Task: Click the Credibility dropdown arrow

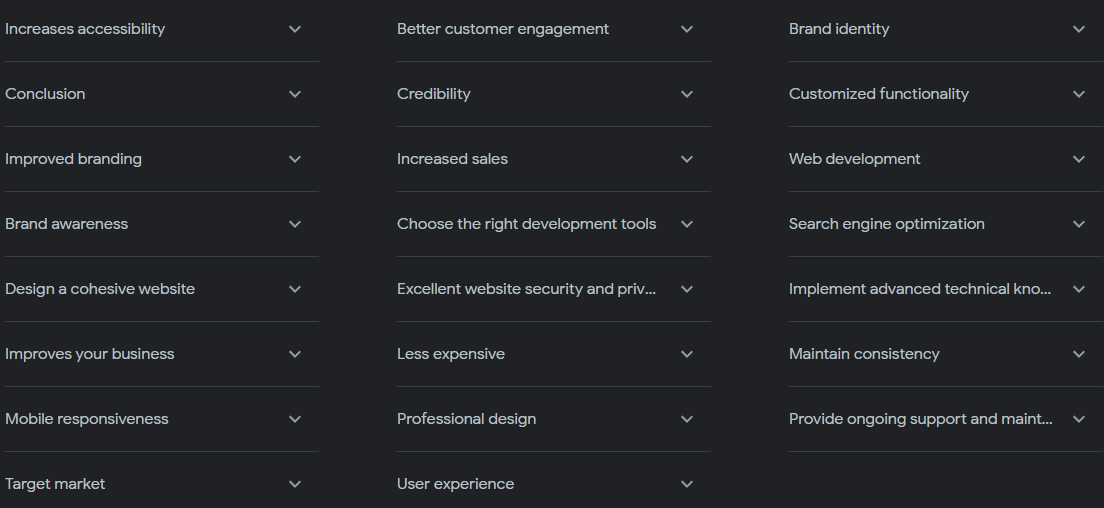Action: (x=687, y=94)
